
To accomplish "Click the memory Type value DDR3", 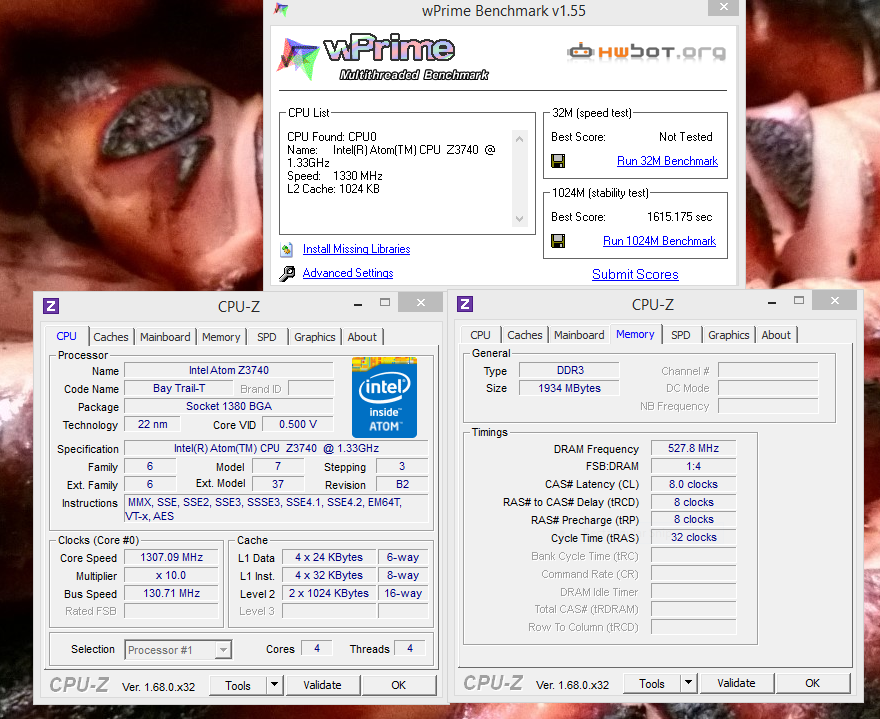I will click(569, 370).
